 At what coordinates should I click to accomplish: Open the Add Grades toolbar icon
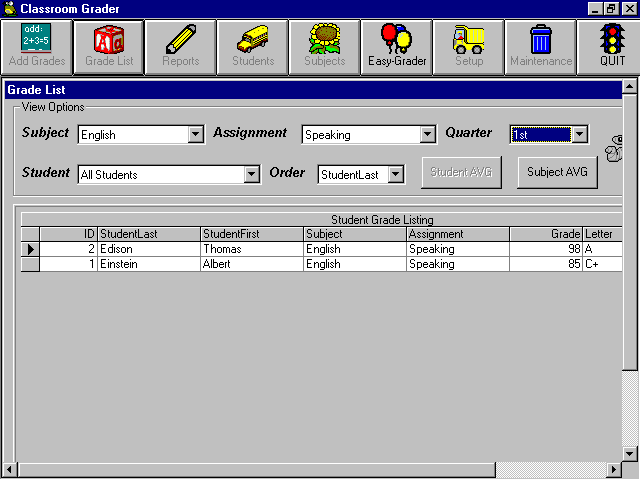(36, 47)
